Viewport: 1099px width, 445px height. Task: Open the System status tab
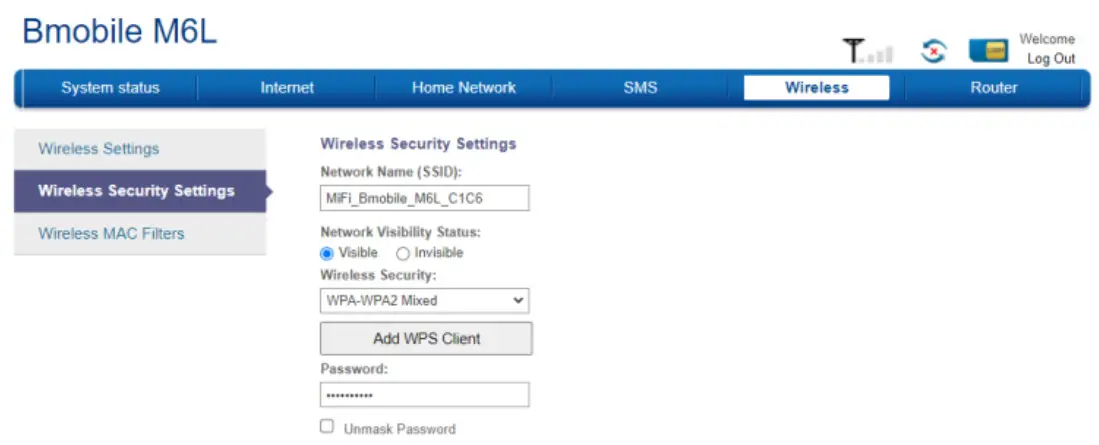[110, 88]
